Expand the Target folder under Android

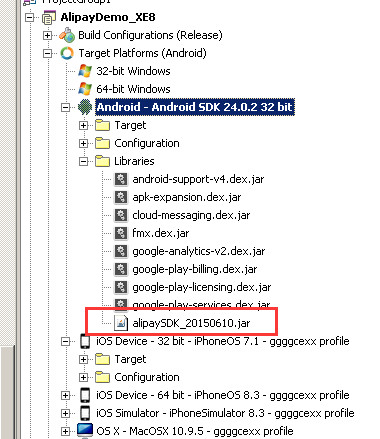83,125
